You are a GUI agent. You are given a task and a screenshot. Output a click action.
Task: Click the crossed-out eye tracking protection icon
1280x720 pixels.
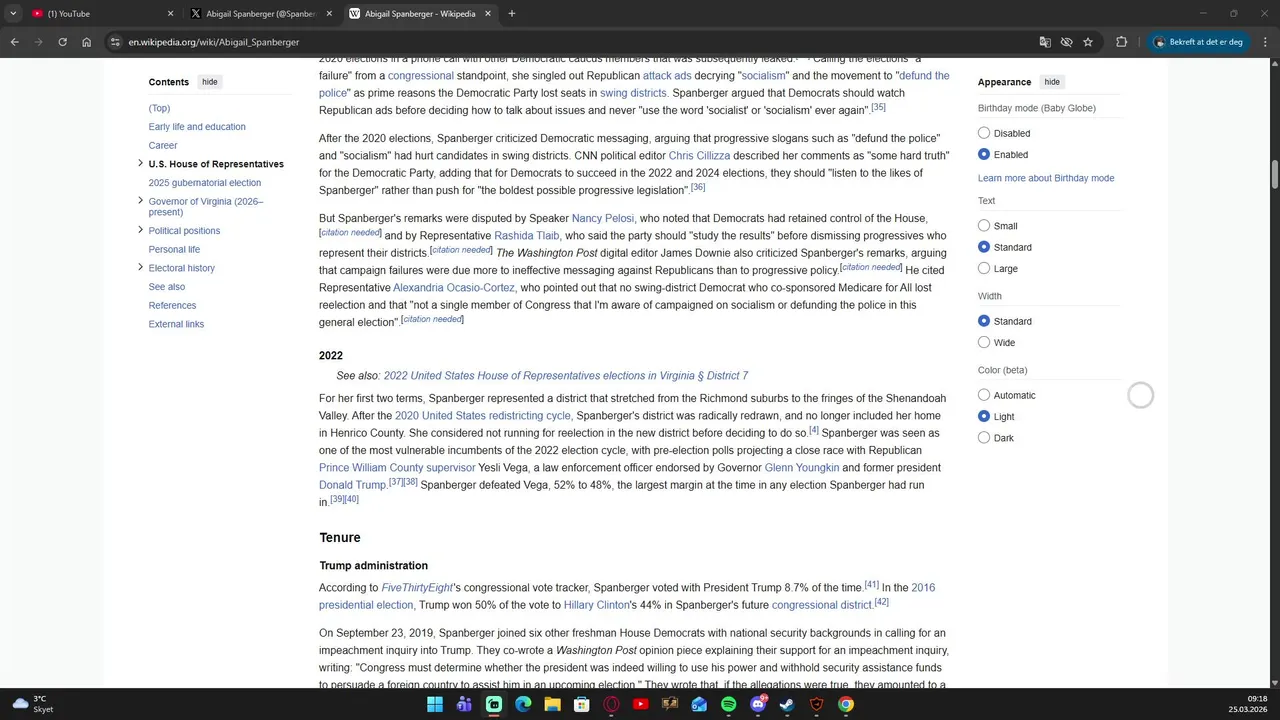click(x=1067, y=42)
